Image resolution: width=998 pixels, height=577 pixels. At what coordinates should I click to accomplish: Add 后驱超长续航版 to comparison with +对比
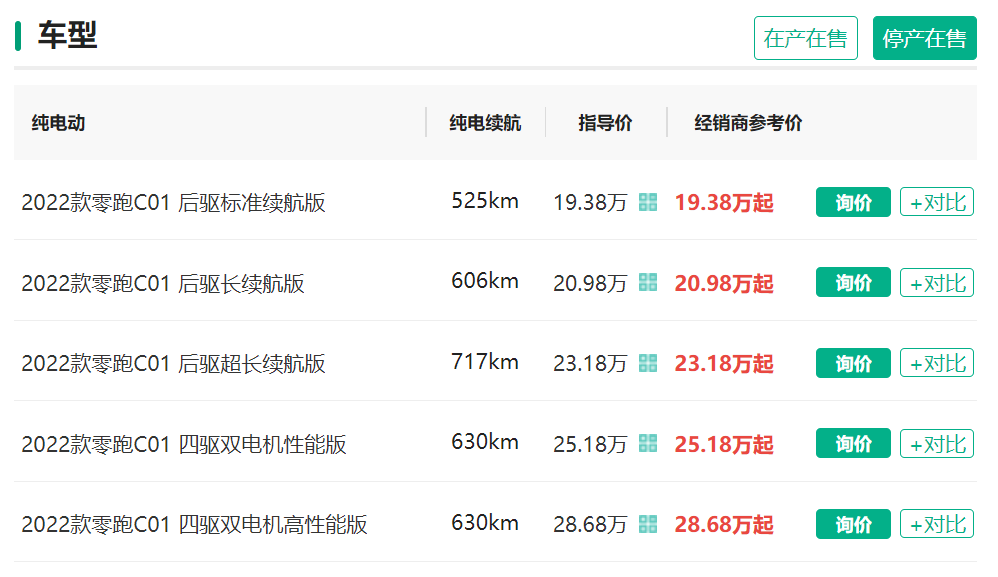point(937,363)
